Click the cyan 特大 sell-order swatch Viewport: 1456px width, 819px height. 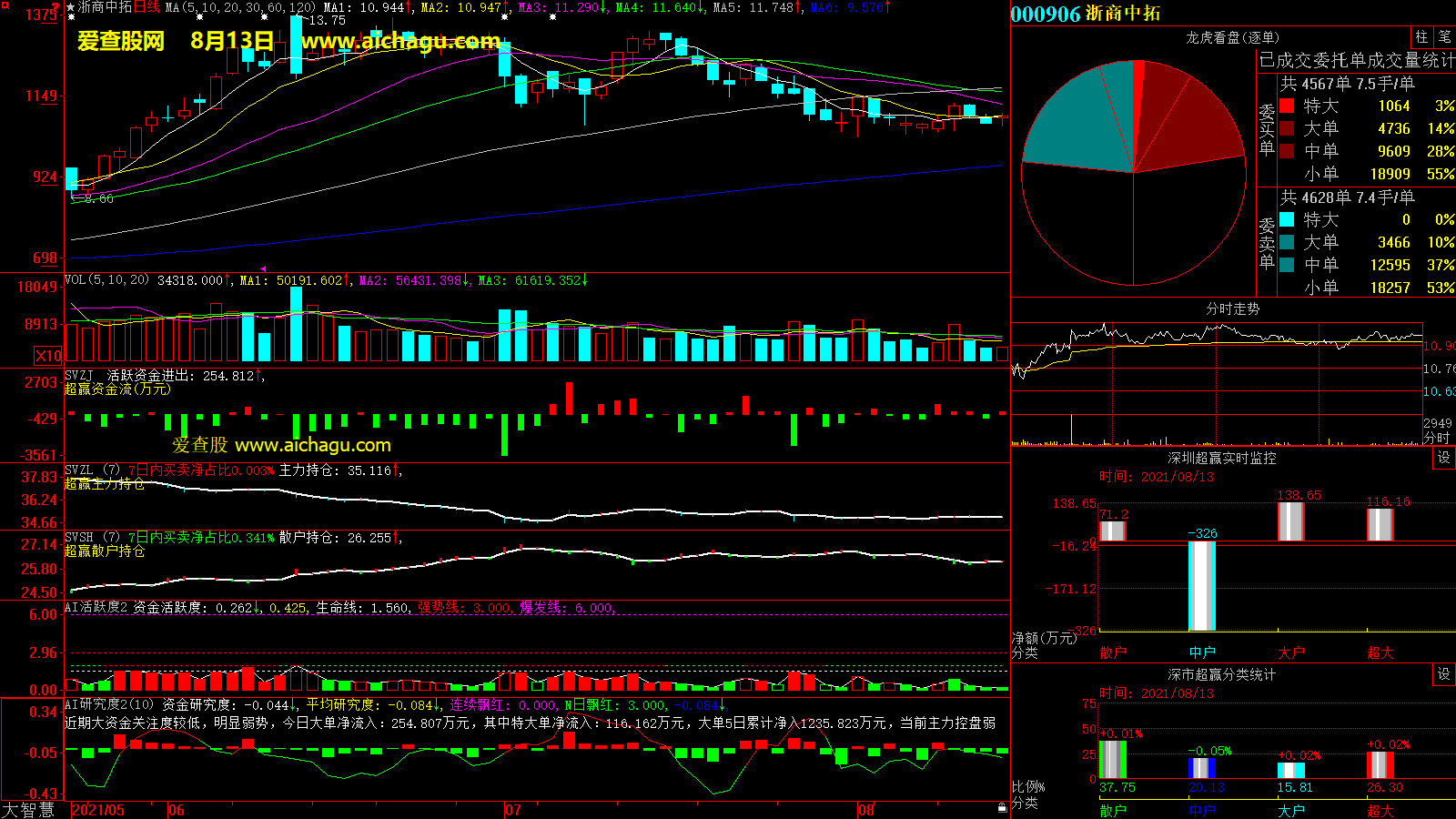pyautogui.click(x=1287, y=219)
